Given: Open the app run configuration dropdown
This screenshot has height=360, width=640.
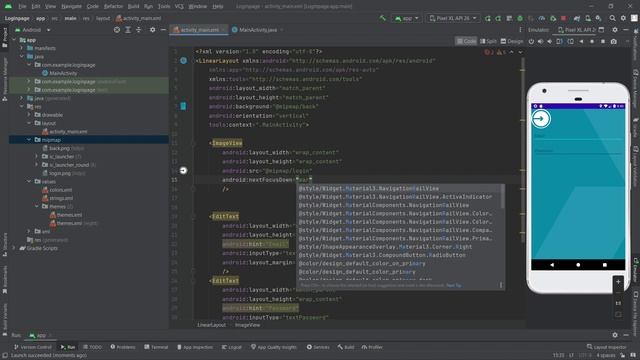Looking at the screenshot, I should coord(407,18).
